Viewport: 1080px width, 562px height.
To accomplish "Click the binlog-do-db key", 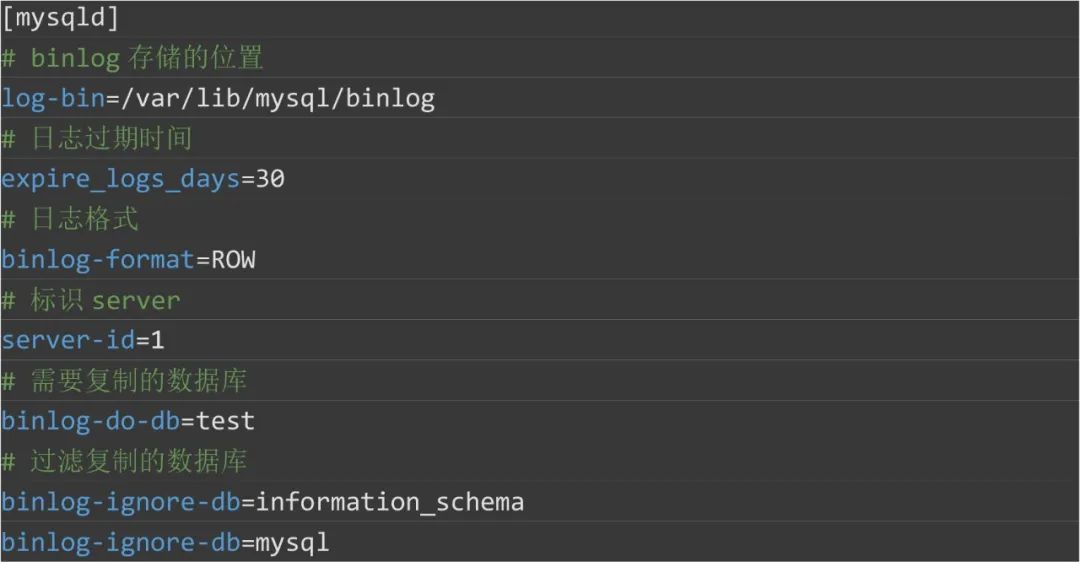I will pyautogui.click(x=90, y=421).
